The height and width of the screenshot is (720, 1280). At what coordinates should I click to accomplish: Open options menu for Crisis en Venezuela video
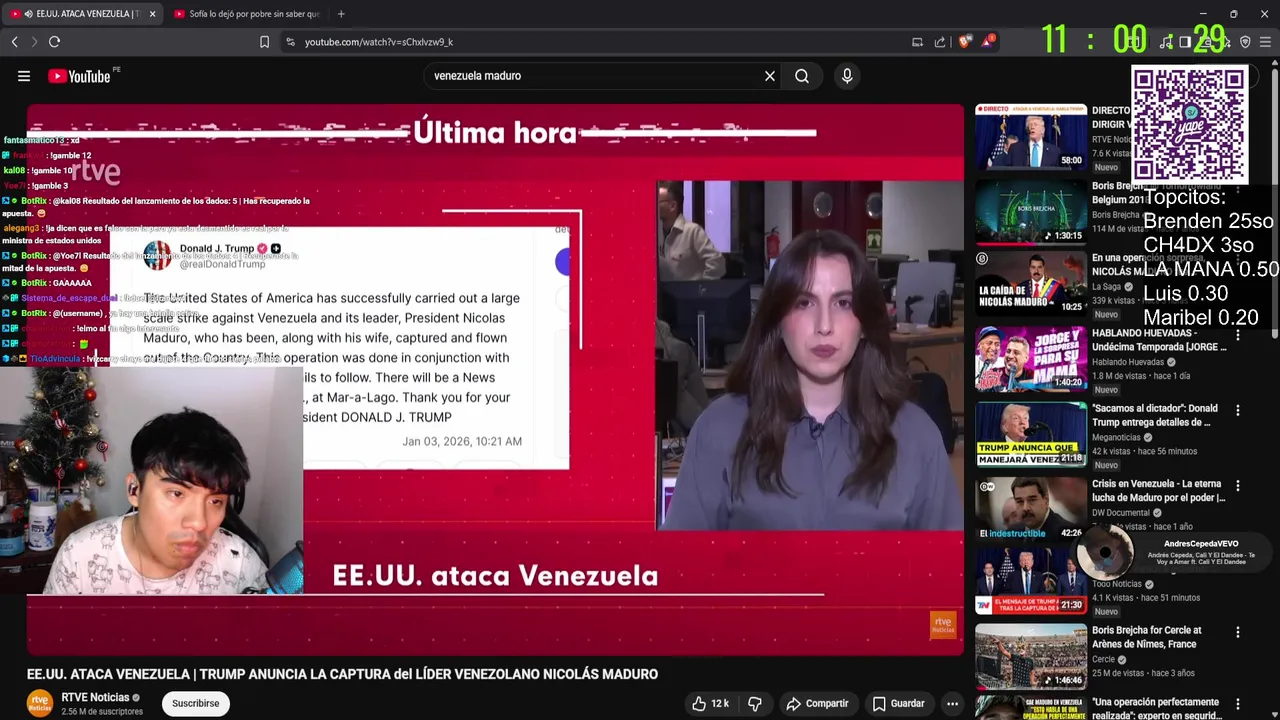(1238, 485)
